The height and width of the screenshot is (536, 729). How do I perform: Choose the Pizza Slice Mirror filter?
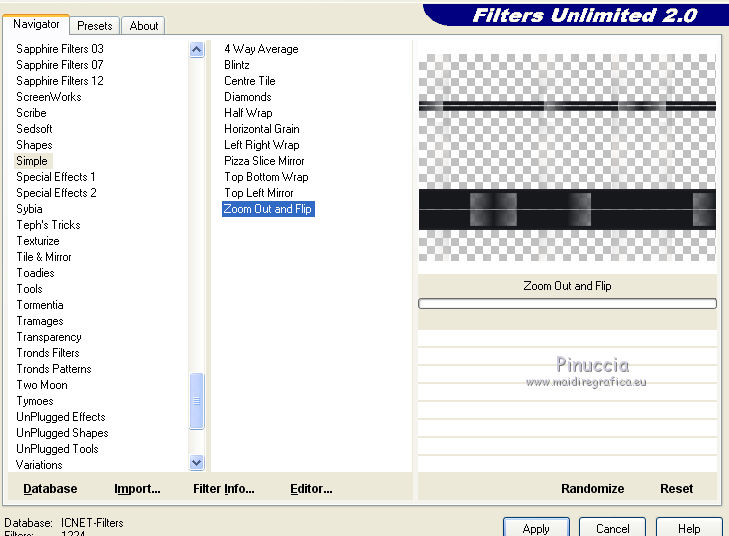pos(264,161)
